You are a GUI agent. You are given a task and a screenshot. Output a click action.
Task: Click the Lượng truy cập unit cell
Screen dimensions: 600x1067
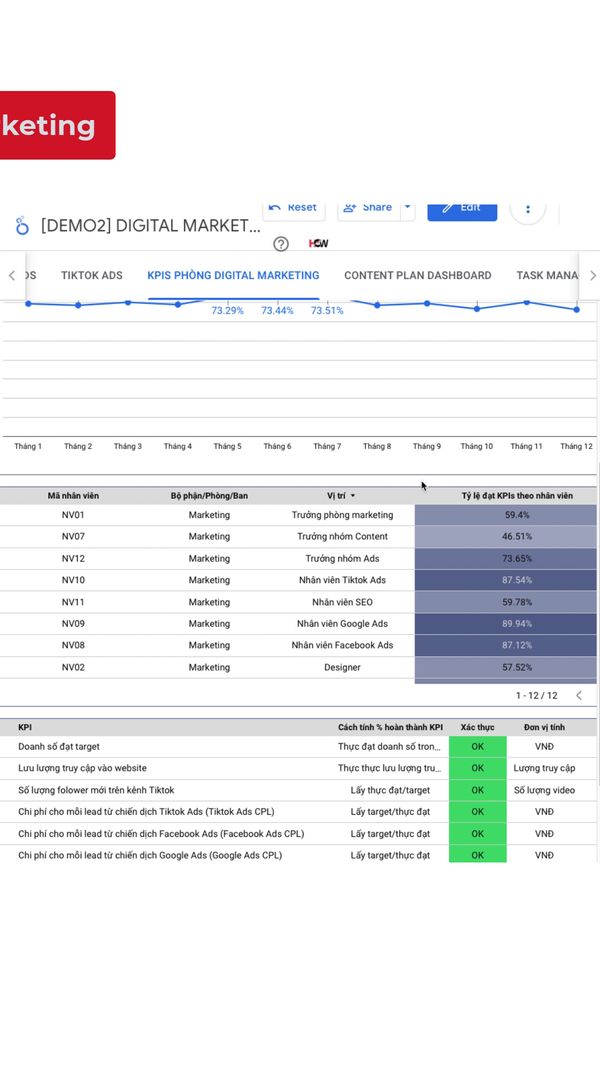click(544, 768)
